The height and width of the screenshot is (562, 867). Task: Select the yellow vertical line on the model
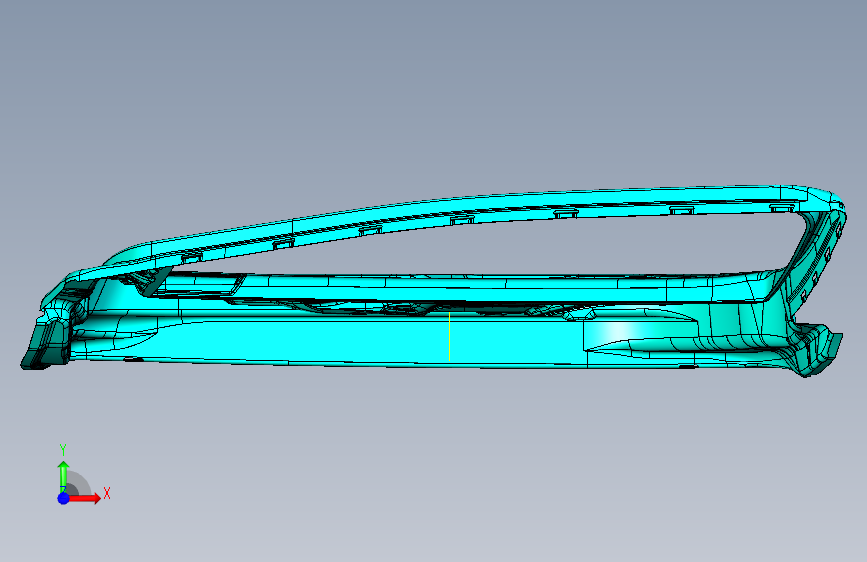click(x=450, y=336)
